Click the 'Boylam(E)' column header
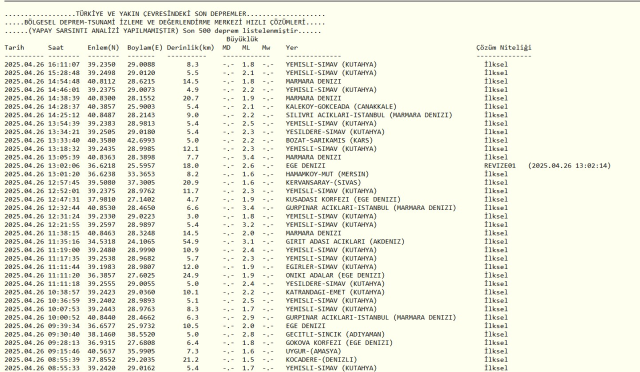This screenshot has width=640, height=372. tap(145, 48)
